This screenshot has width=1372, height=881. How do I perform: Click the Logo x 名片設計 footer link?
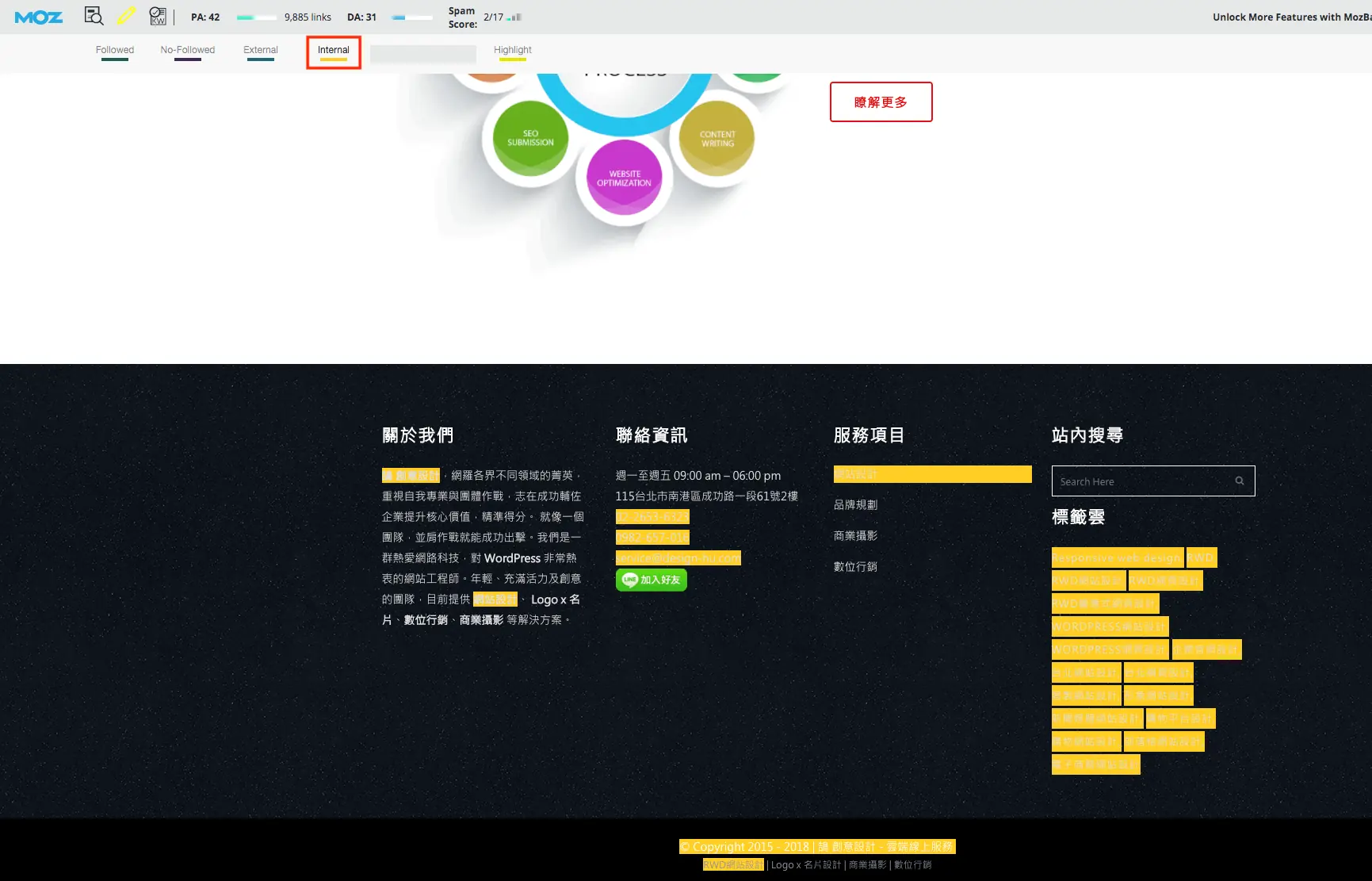click(806, 864)
